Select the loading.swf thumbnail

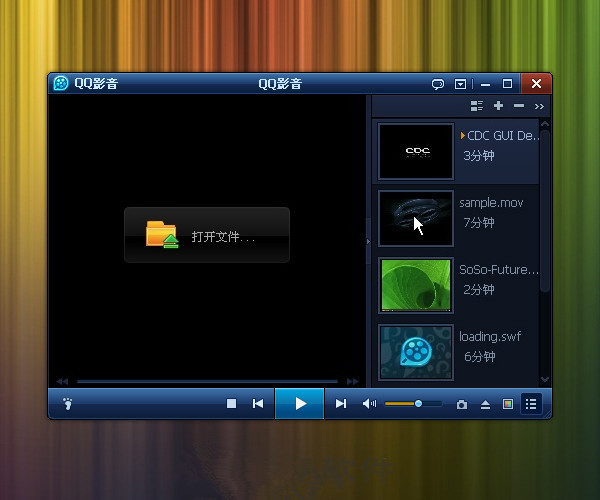coord(416,352)
